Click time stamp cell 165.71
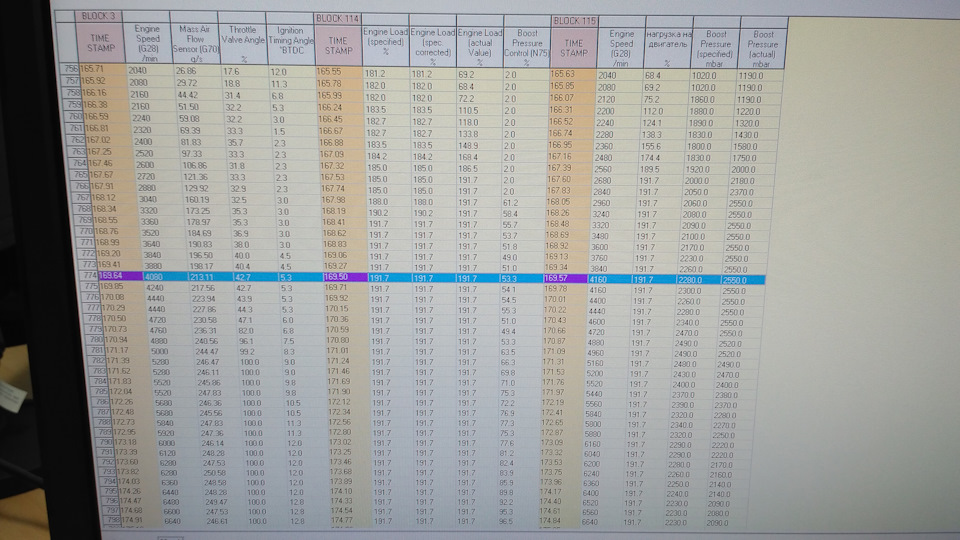This screenshot has height=540, width=960. point(92,69)
